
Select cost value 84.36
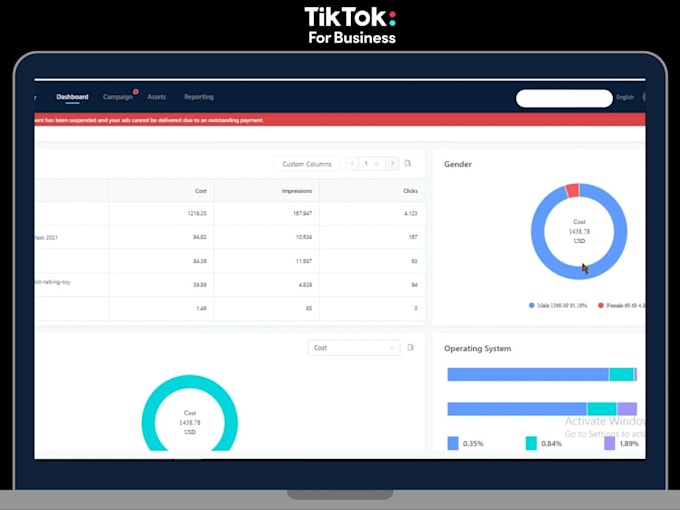[199, 261]
